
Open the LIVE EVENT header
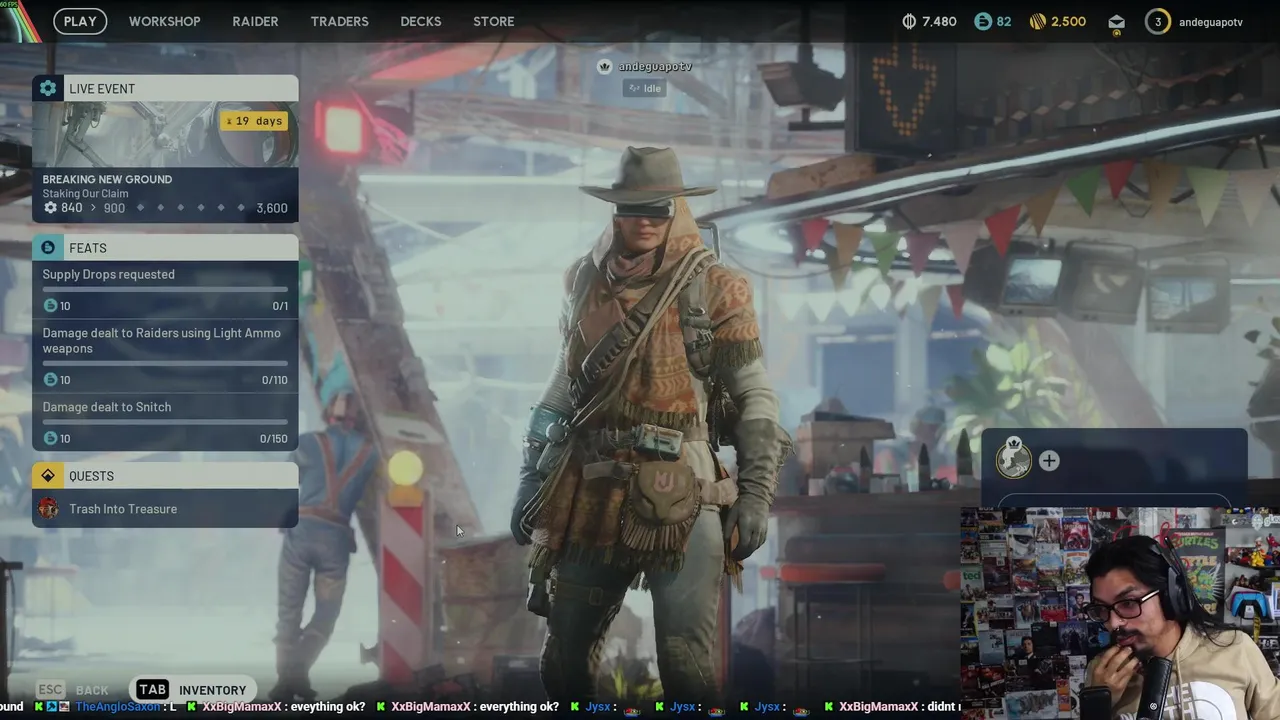point(165,88)
